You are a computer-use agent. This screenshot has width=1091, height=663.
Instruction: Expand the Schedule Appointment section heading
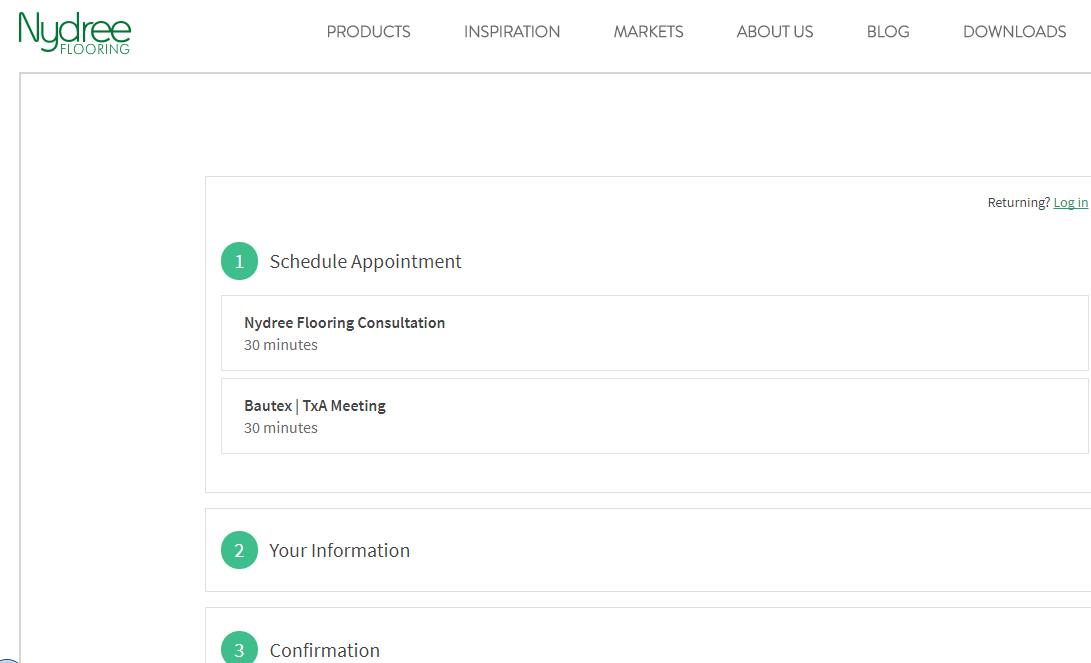365,262
